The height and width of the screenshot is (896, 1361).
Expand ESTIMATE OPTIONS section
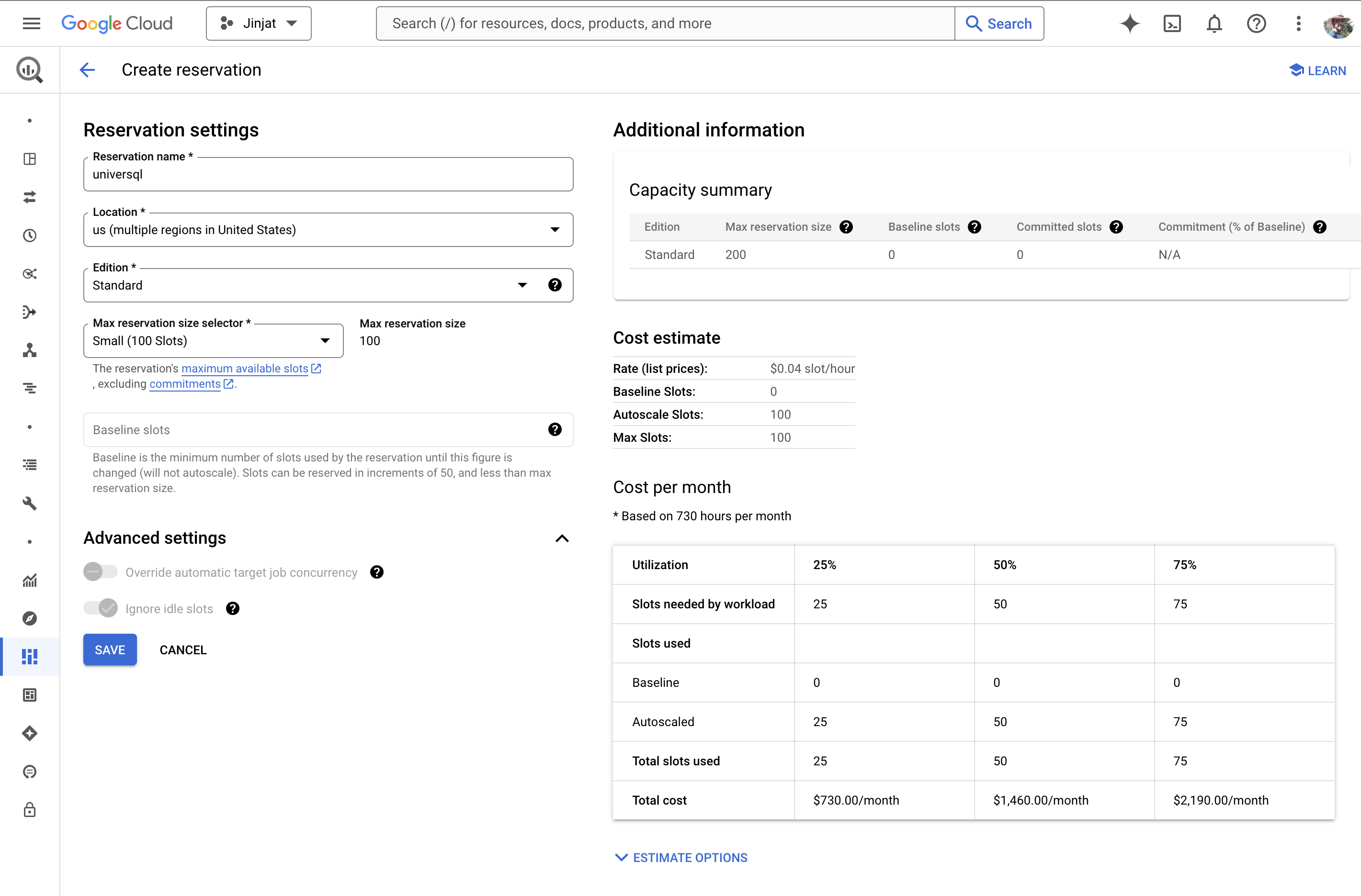tap(680, 858)
